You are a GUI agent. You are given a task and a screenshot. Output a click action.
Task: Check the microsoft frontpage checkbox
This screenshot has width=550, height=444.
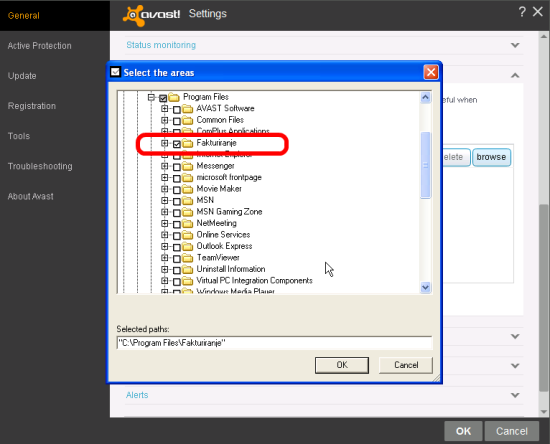coord(177,179)
